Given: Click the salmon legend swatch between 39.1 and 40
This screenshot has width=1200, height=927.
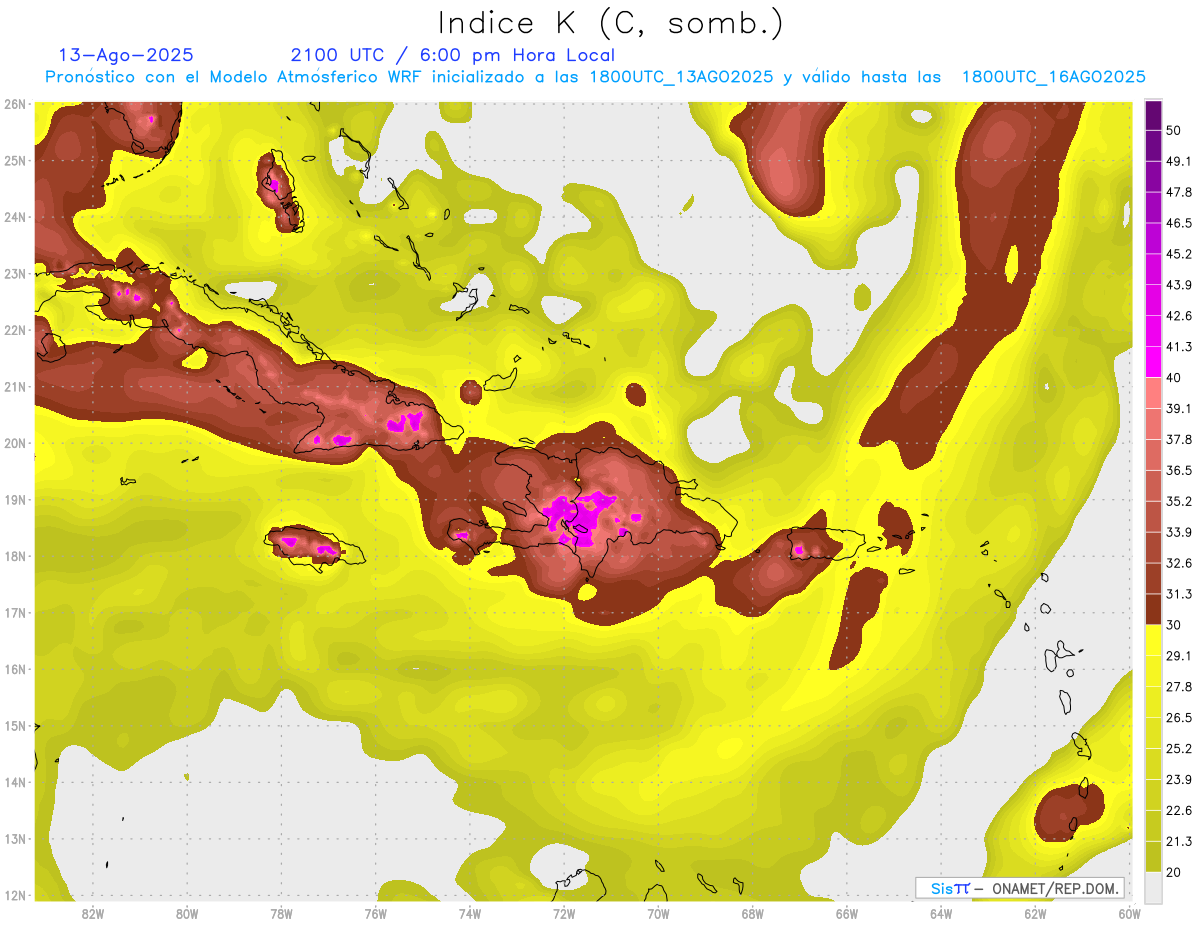Looking at the screenshot, I should (1154, 393).
